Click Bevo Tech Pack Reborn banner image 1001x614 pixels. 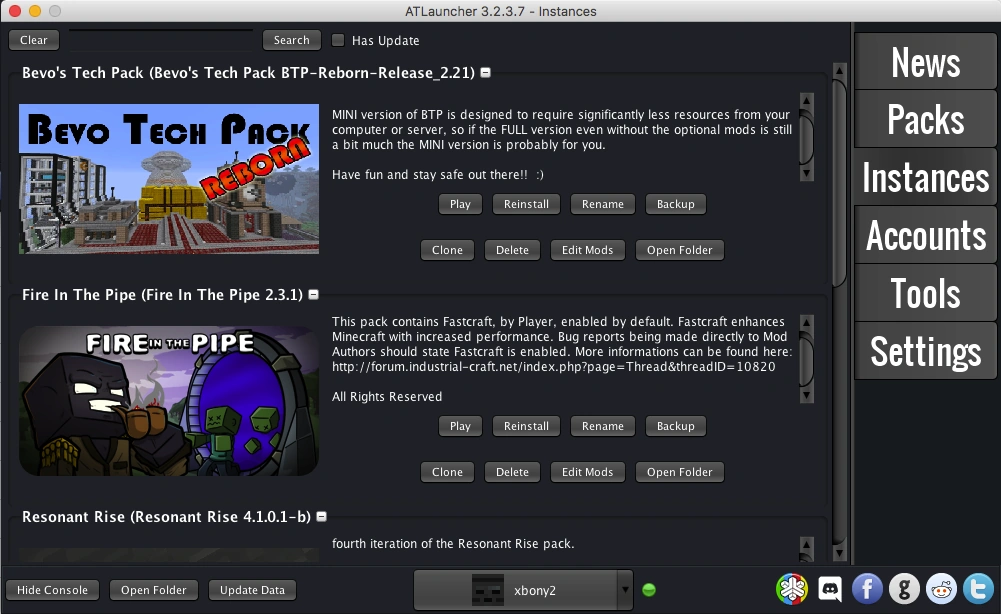pos(169,179)
